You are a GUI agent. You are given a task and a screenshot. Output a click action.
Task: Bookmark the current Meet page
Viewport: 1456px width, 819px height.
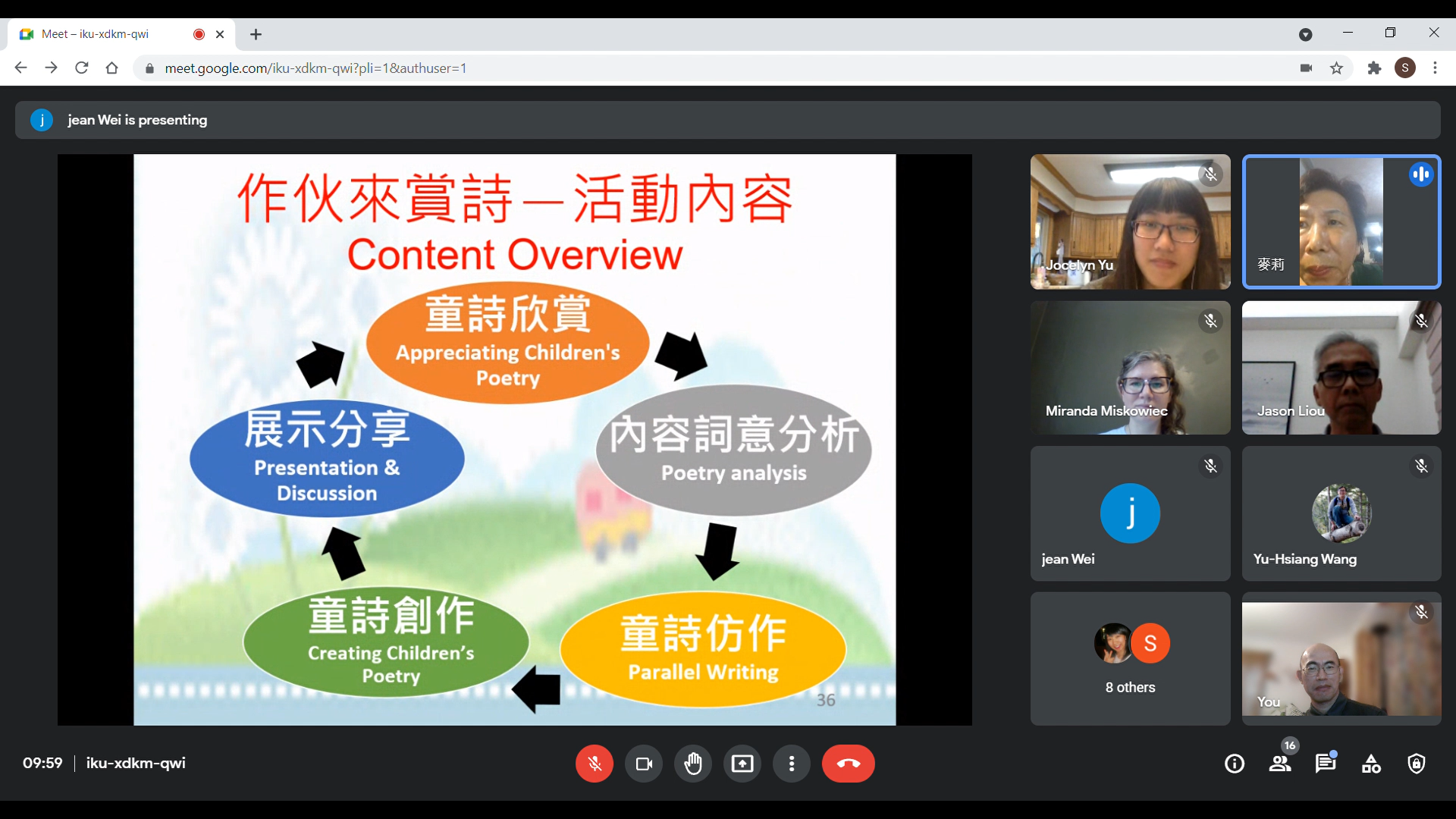tap(1337, 68)
